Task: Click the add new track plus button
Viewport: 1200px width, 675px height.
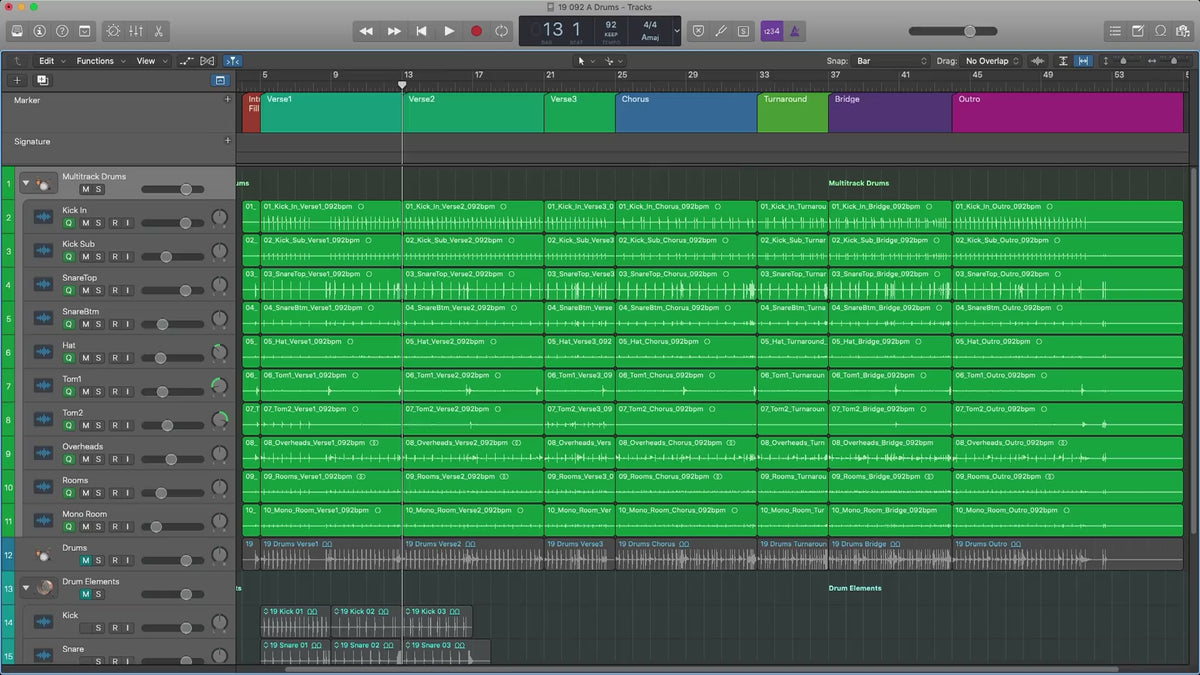Action: coord(17,80)
